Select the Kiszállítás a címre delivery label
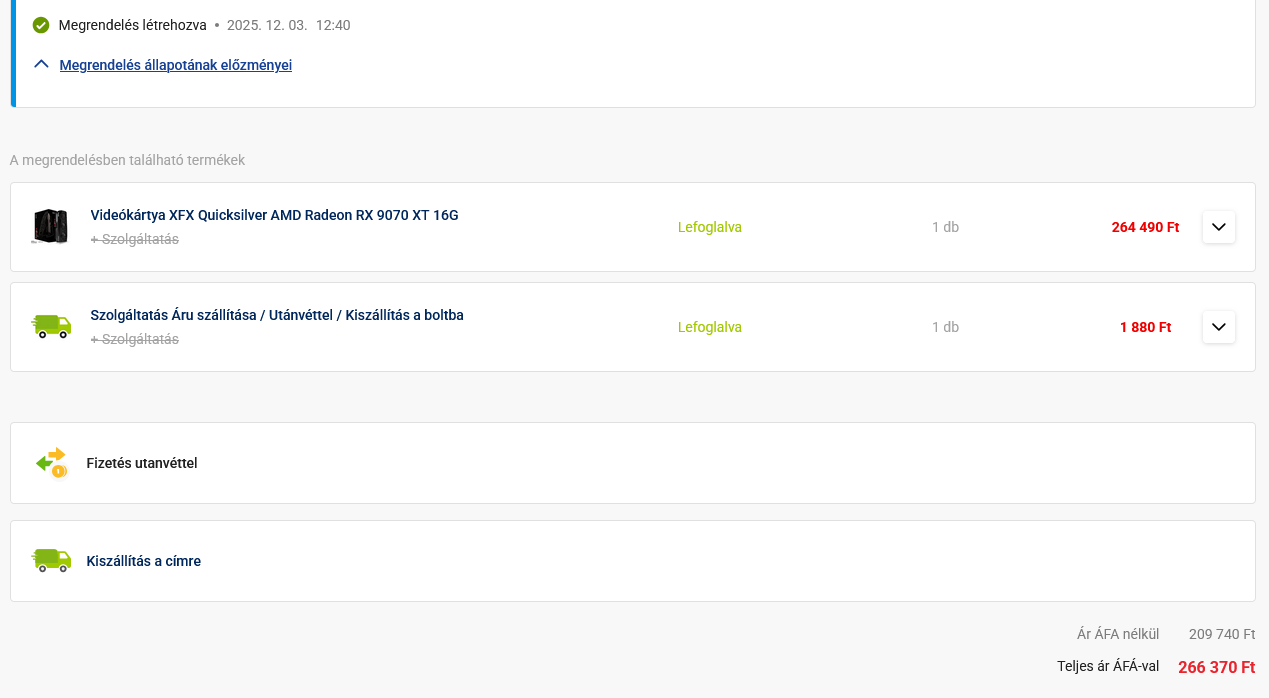The width and height of the screenshot is (1269, 698). tap(144, 561)
